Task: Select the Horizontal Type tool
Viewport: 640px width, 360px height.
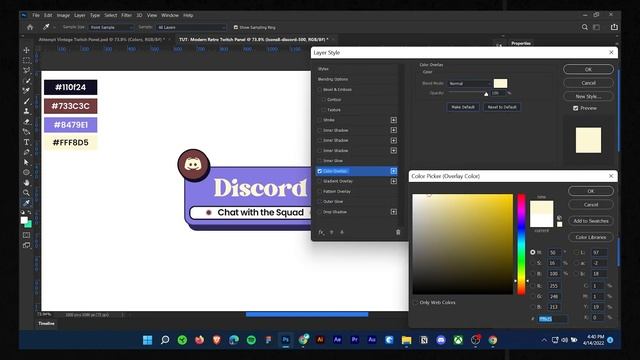Action: 27,142
